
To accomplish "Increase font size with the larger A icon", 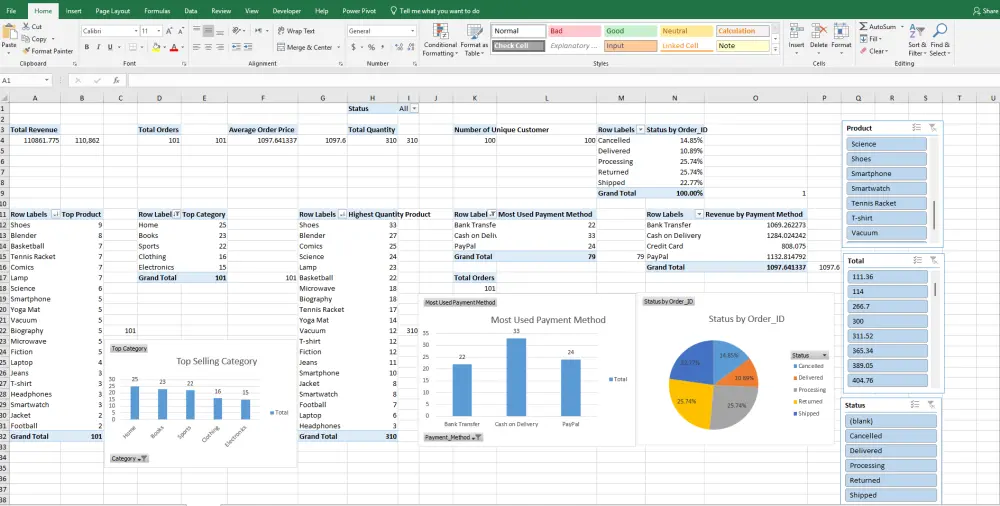I will tap(169, 31).
